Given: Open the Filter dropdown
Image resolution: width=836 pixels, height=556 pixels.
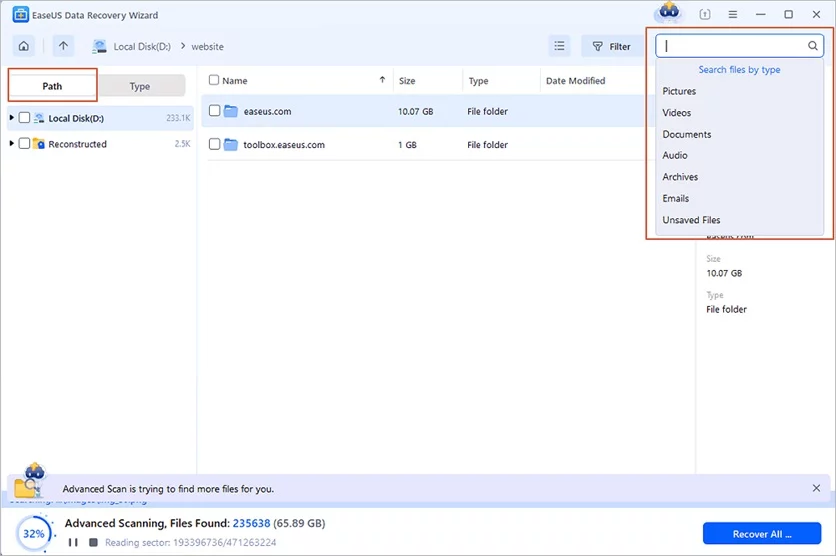Looking at the screenshot, I should [612, 46].
